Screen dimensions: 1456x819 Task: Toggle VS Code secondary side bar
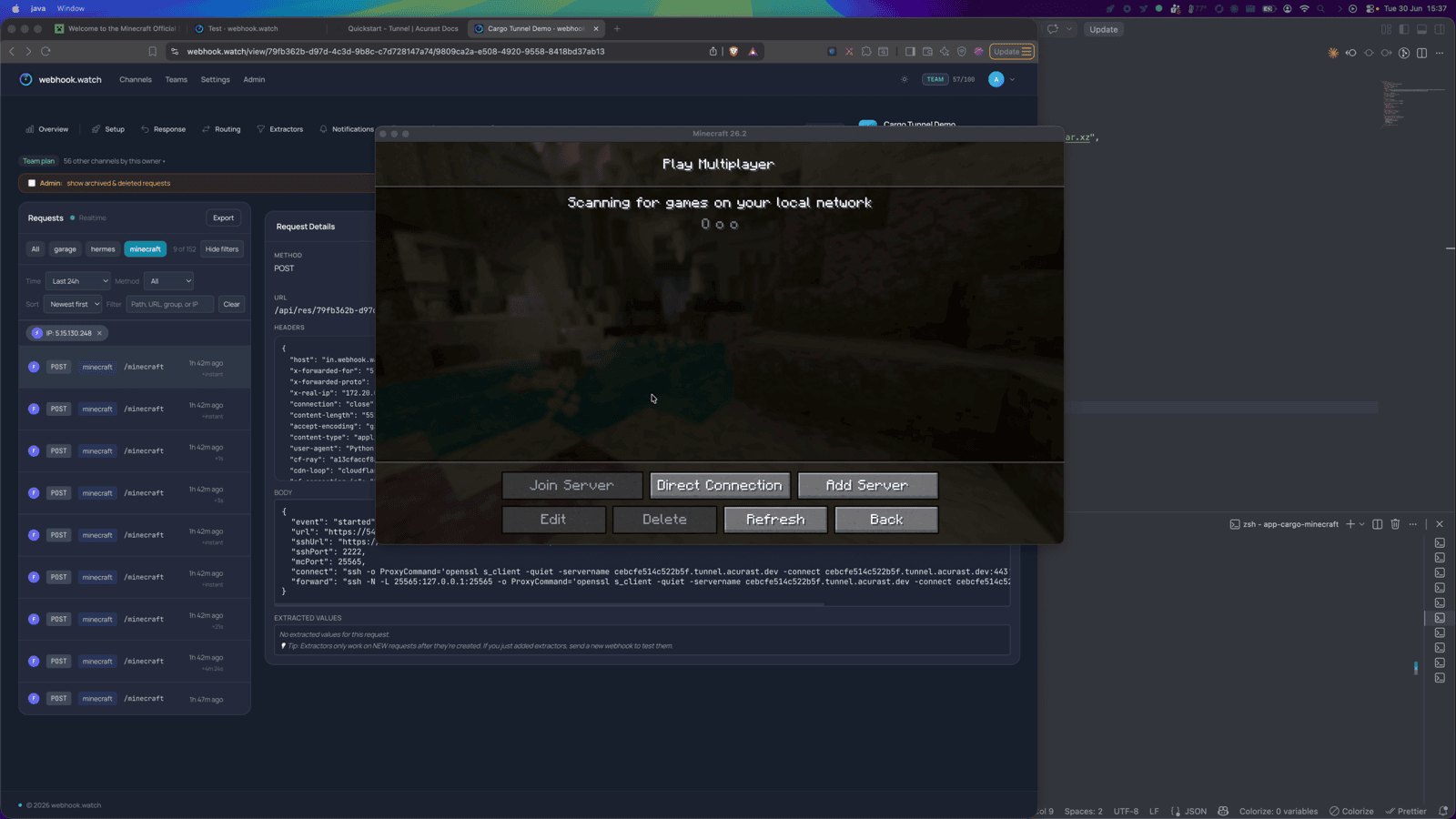(x=1440, y=29)
